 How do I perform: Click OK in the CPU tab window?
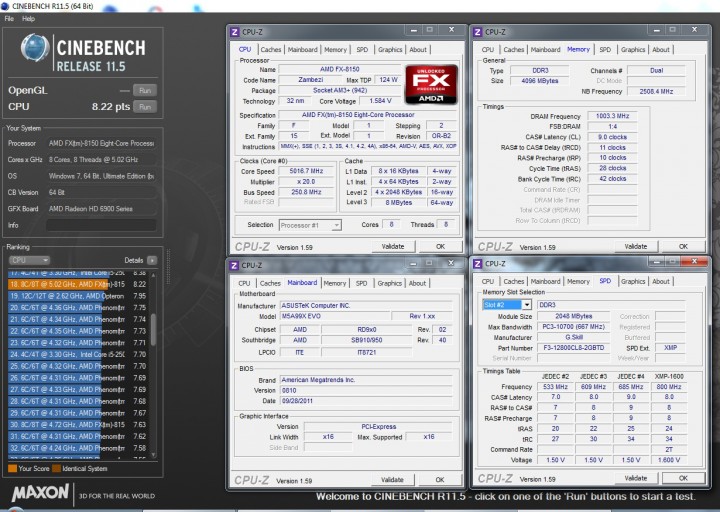pos(440,247)
